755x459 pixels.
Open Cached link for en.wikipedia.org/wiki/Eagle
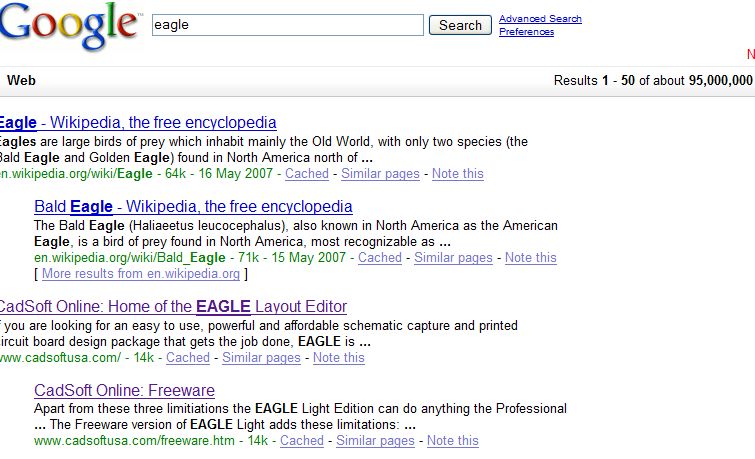coord(307,174)
